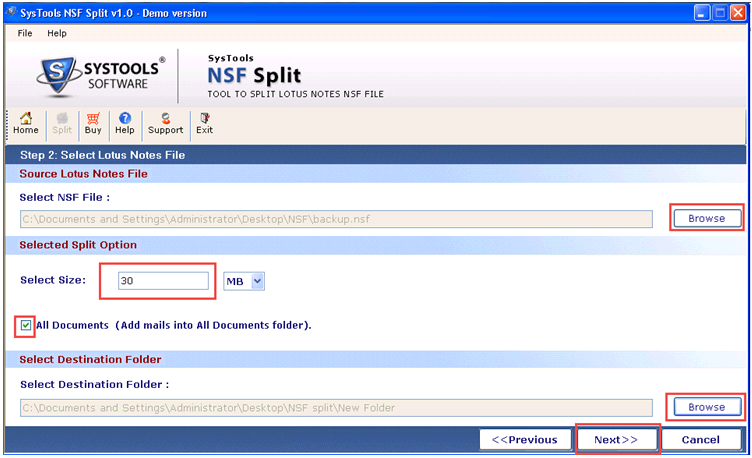Click the 'Select Size:' label
This screenshot has height=458, width=752.
click(53, 280)
